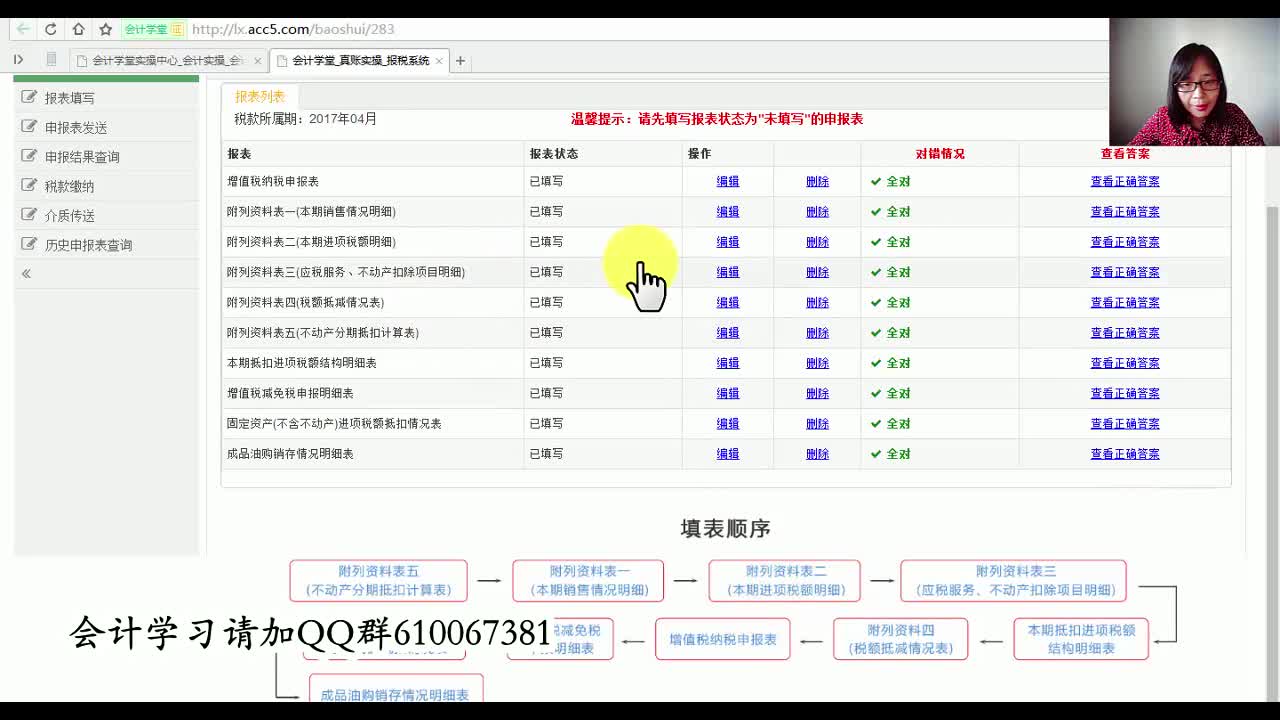View 查看正确答案 for 附列资料表一
This screenshot has width=1280, height=720.
(1125, 211)
